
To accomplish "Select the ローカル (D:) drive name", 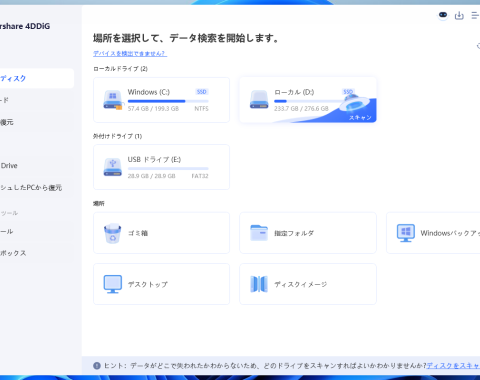I will pos(294,92).
